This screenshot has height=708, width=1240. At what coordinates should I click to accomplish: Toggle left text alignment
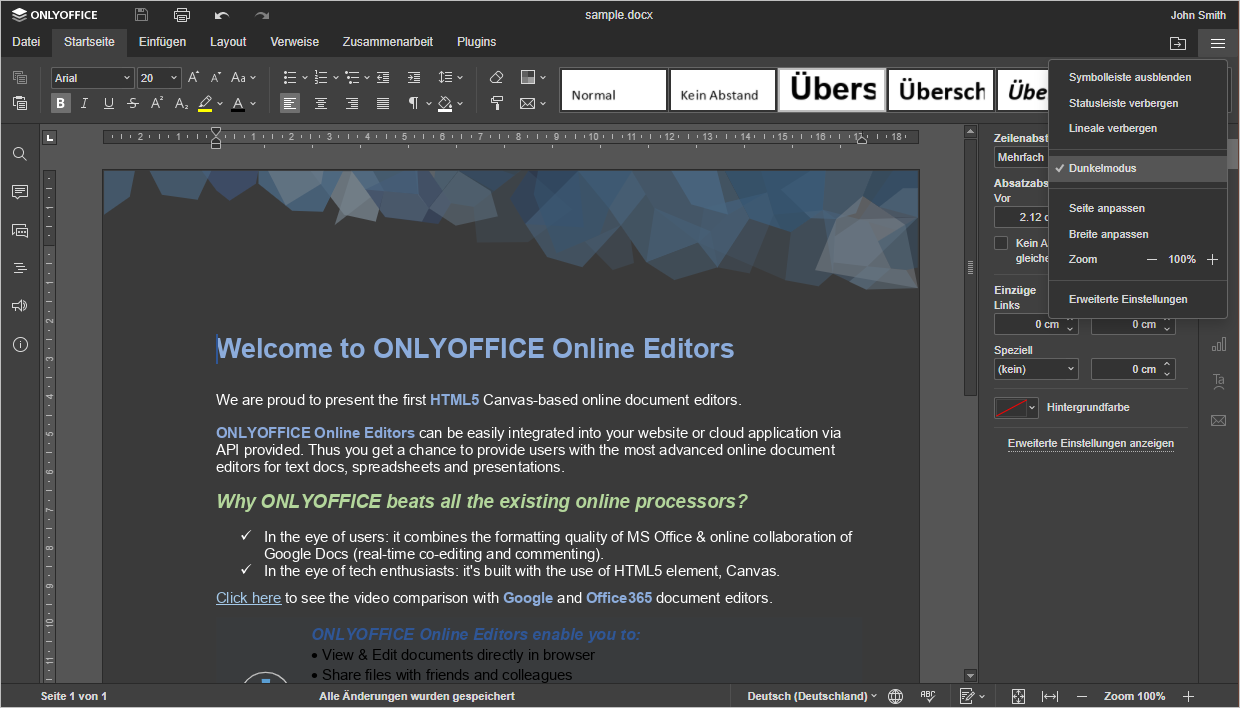tap(290, 103)
